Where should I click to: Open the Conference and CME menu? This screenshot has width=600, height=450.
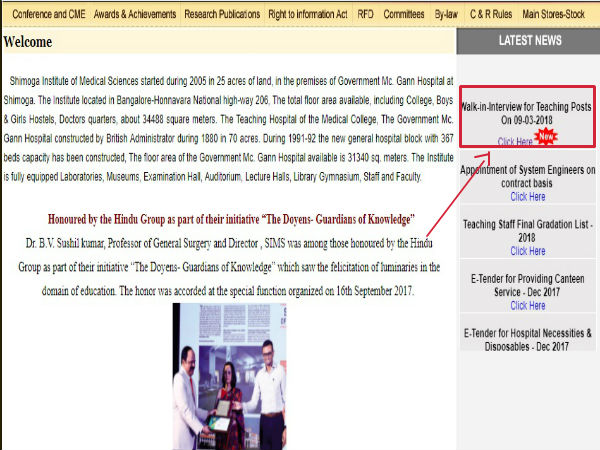click(x=48, y=14)
